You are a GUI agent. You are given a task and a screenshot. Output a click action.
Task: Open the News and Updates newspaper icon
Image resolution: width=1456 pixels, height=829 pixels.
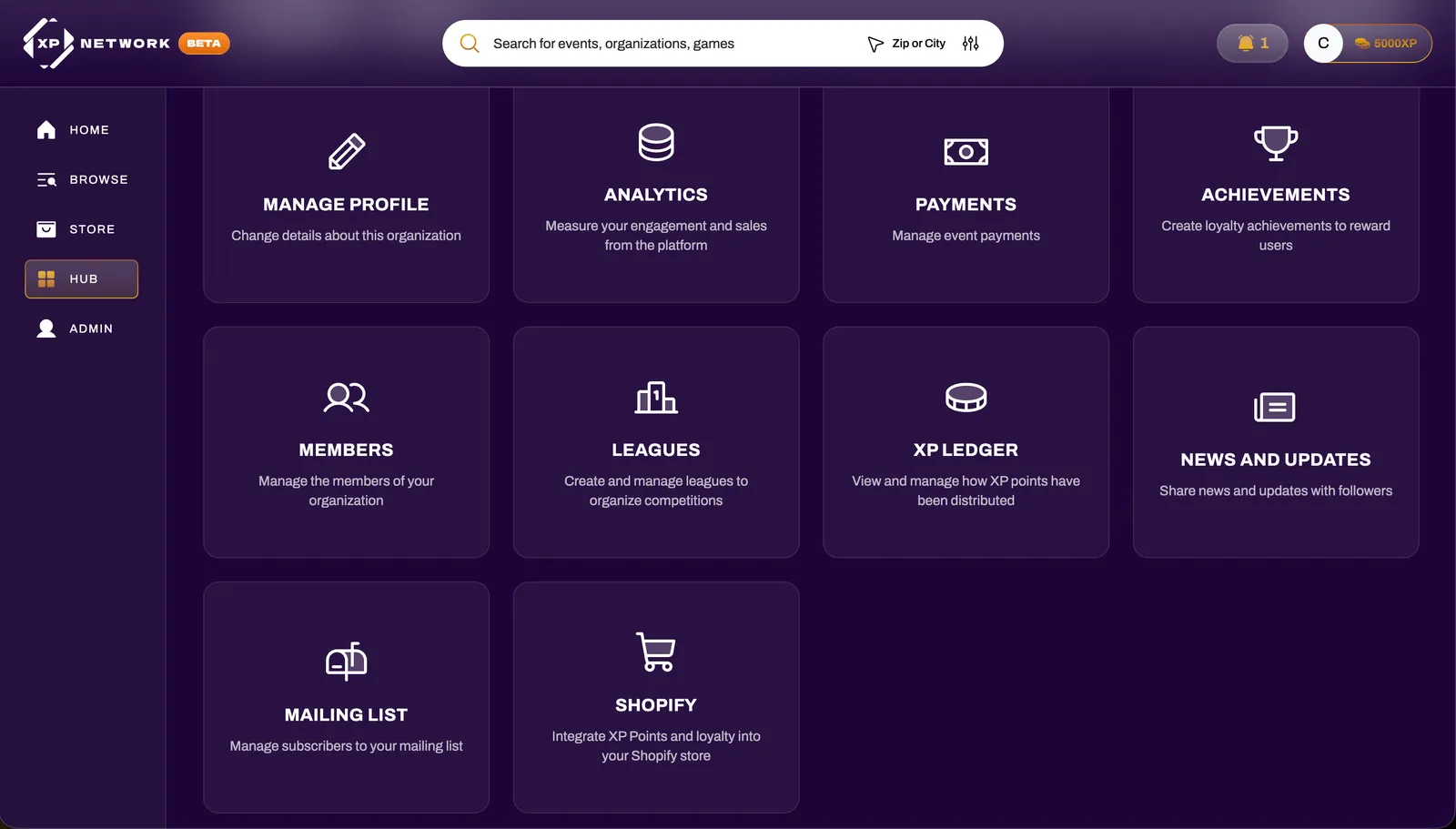click(x=1275, y=408)
